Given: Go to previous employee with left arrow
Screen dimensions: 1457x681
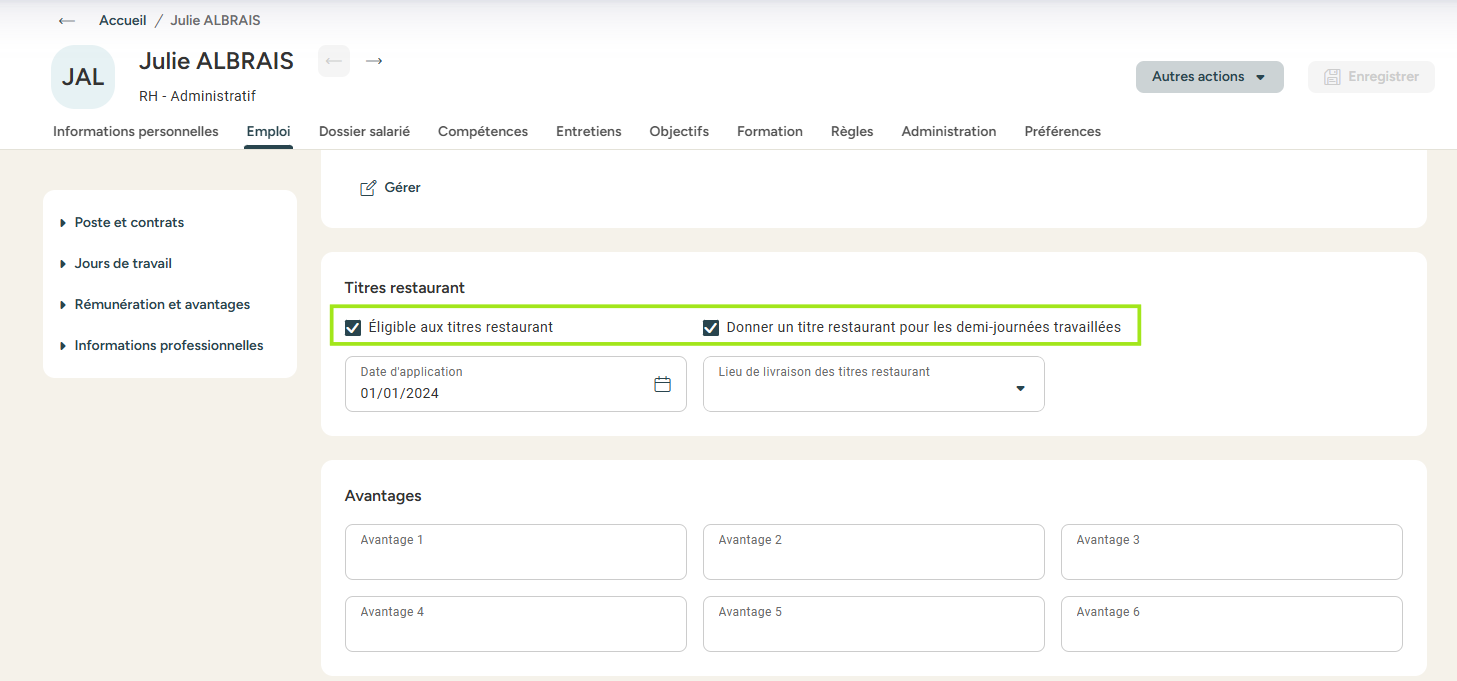Looking at the screenshot, I should point(334,61).
